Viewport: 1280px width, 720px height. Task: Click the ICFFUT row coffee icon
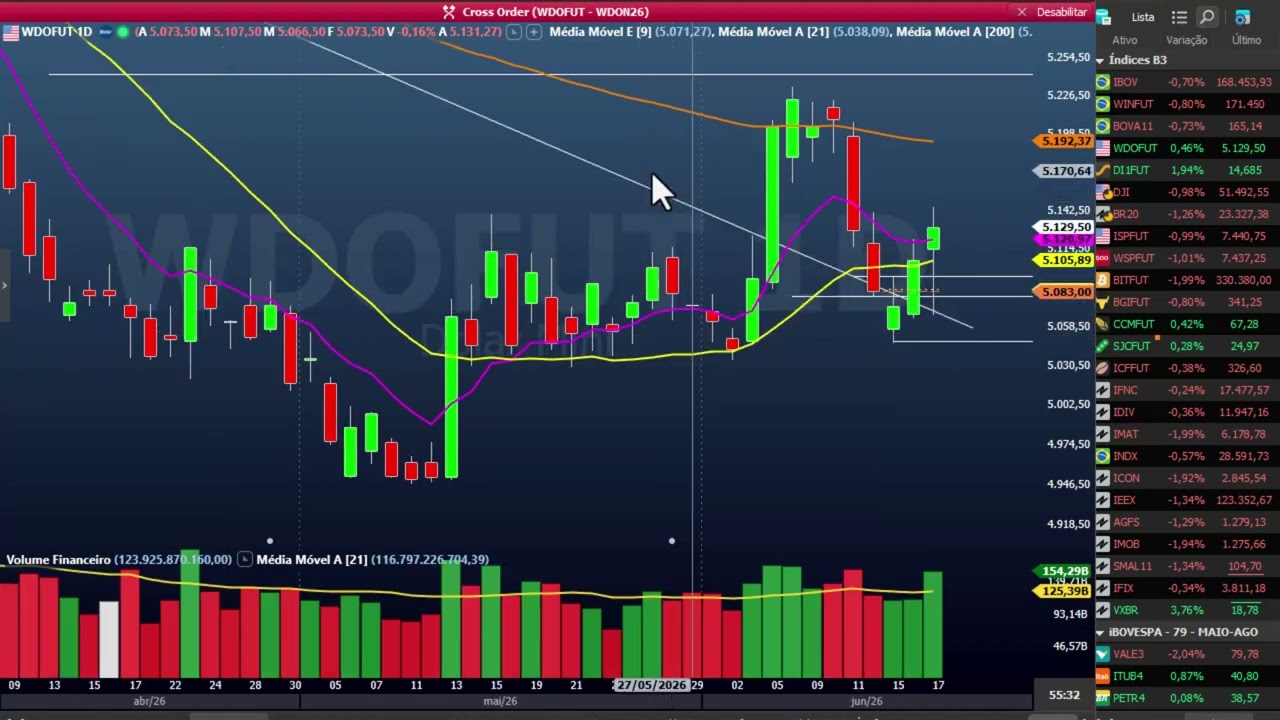pyautogui.click(x=1102, y=368)
